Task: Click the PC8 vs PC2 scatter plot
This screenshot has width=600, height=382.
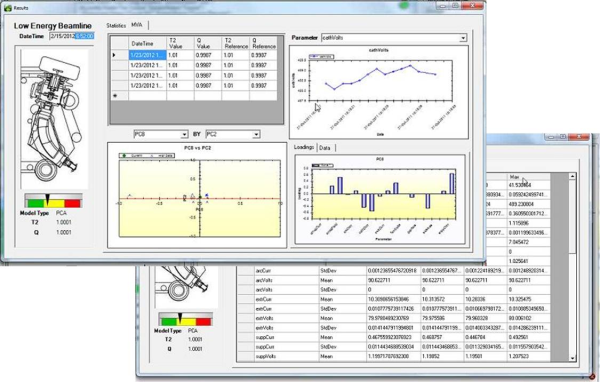Action: click(x=197, y=195)
